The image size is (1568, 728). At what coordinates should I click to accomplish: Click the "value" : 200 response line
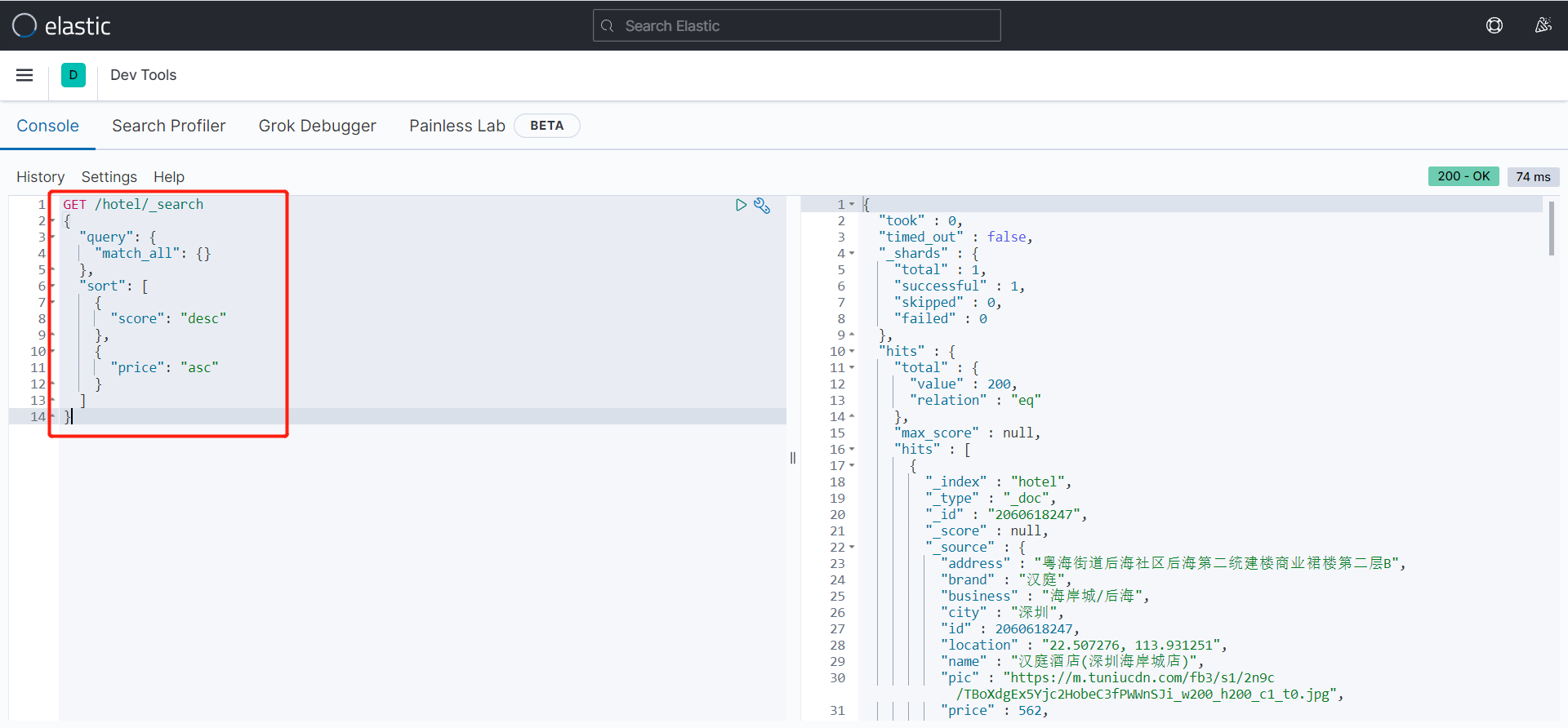(x=964, y=384)
